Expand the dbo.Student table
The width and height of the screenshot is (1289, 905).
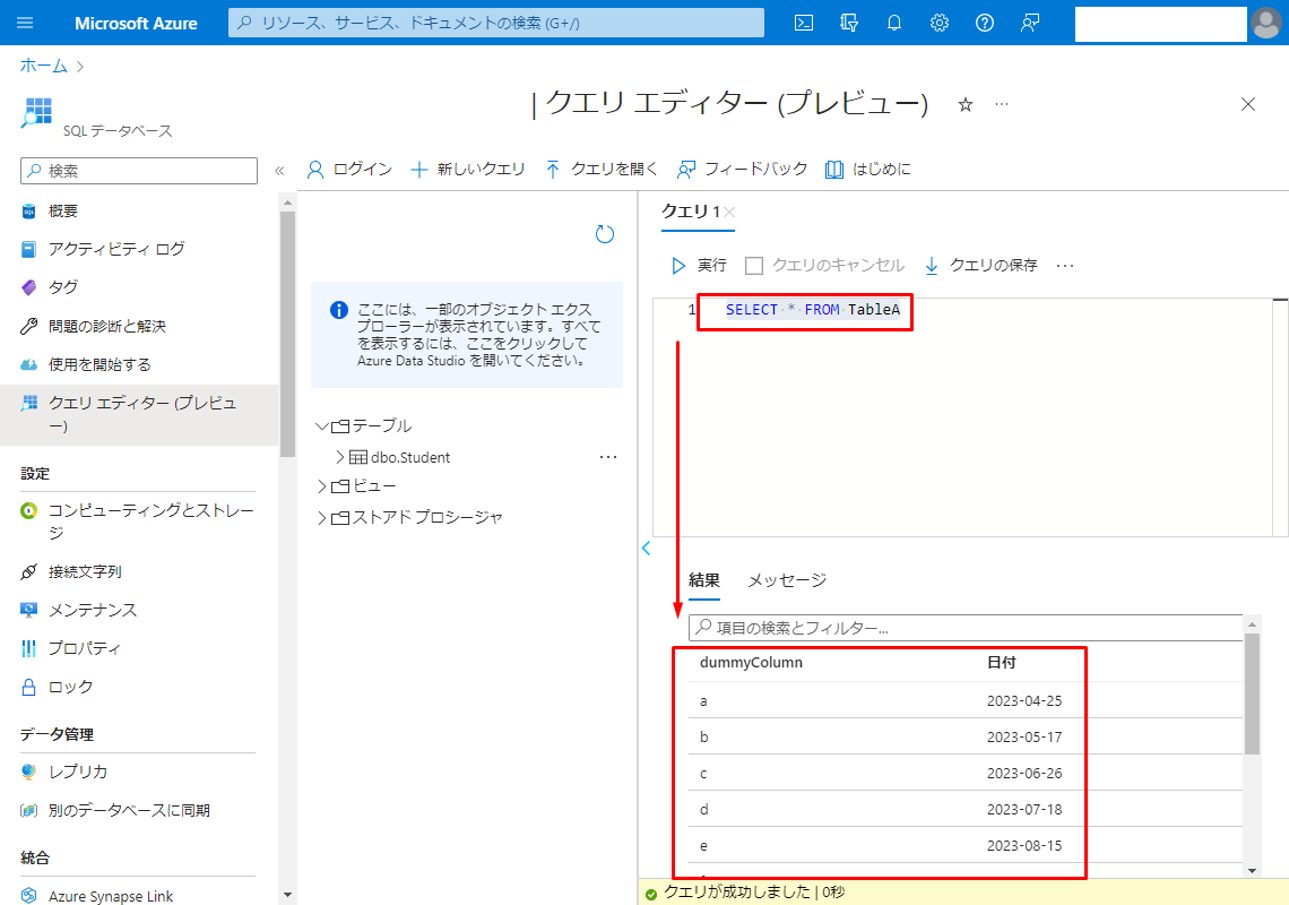pos(340,457)
